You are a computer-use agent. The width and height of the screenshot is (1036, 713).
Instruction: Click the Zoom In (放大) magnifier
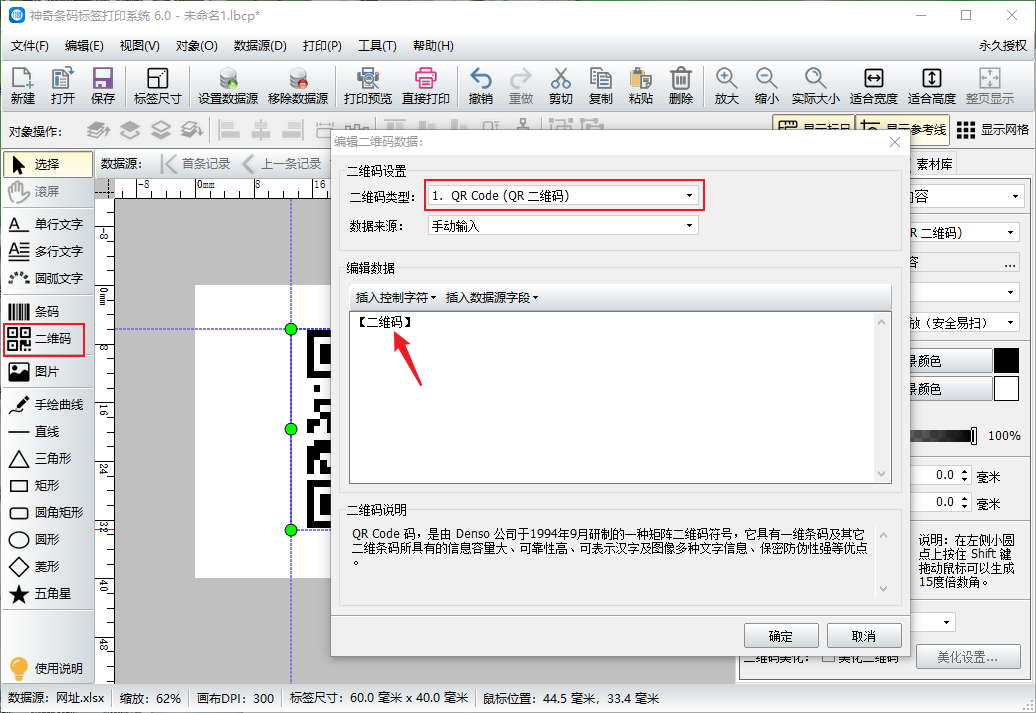pyautogui.click(x=726, y=86)
